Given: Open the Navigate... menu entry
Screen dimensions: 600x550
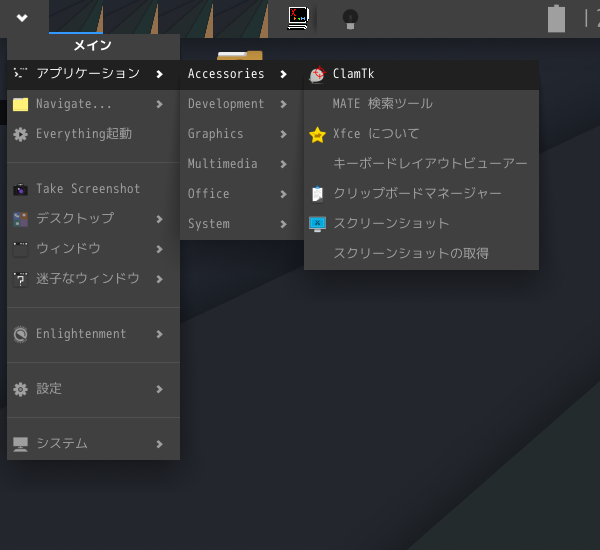Looking at the screenshot, I should tap(93, 104).
